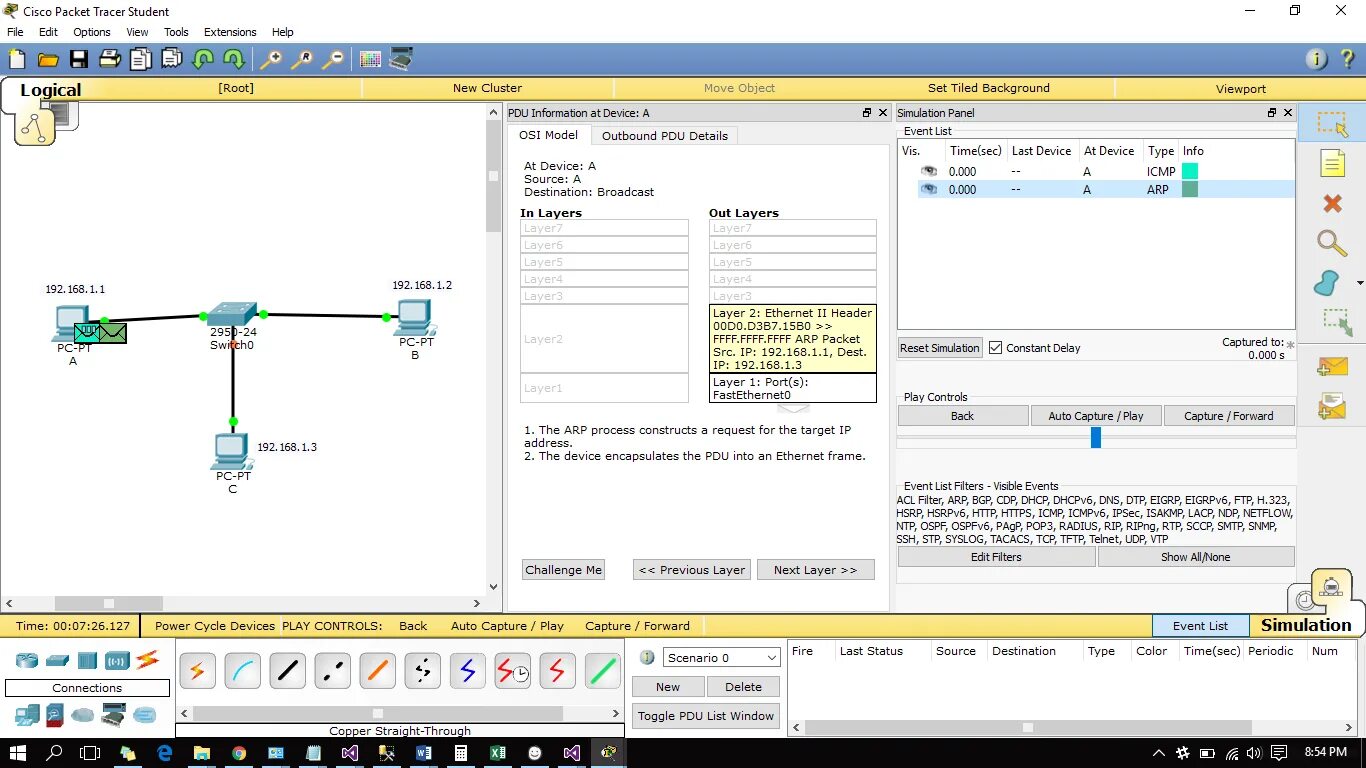Click the question mark help icon
The width and height of the screenshot is (1366, 768).
(1347, 59)
